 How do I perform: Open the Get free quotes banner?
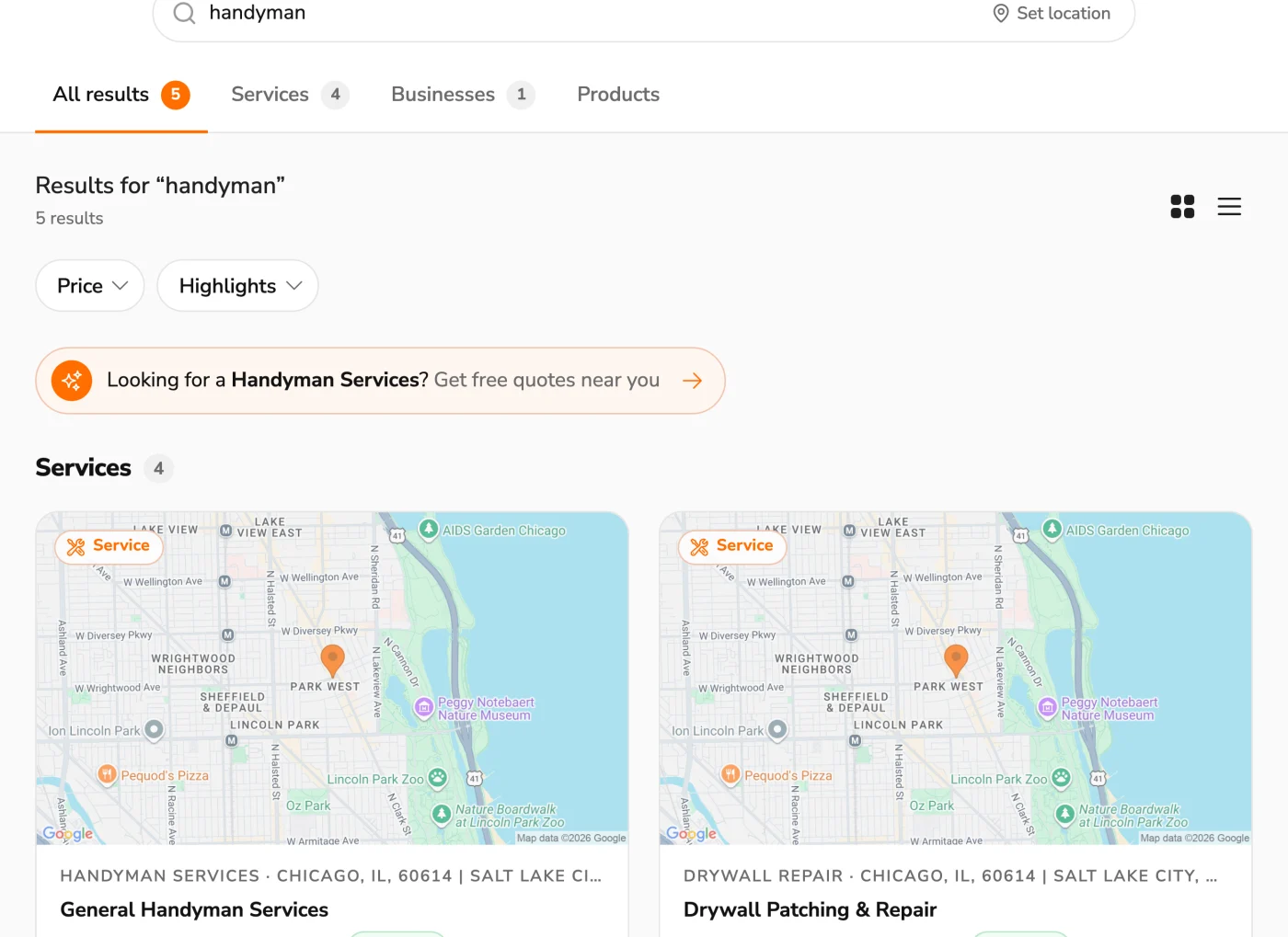pos(380,381)
